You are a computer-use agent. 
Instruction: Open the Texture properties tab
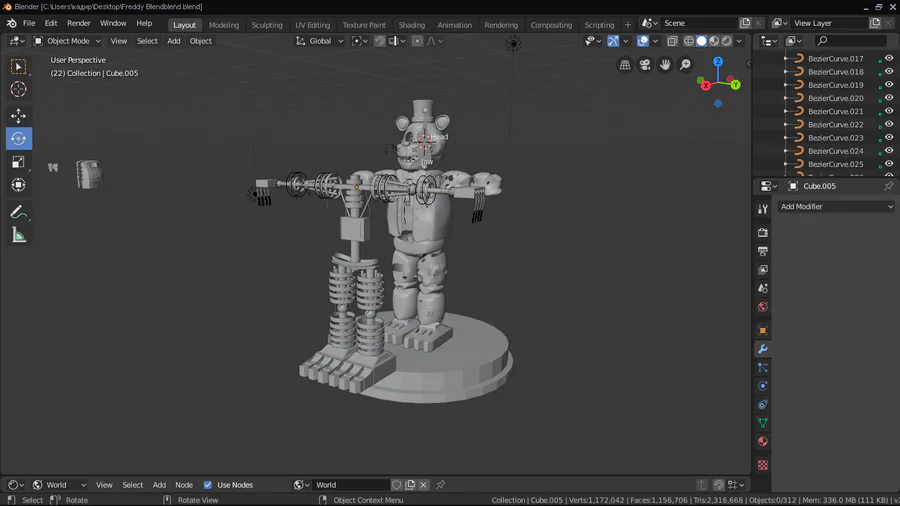(x=763, y=465)
